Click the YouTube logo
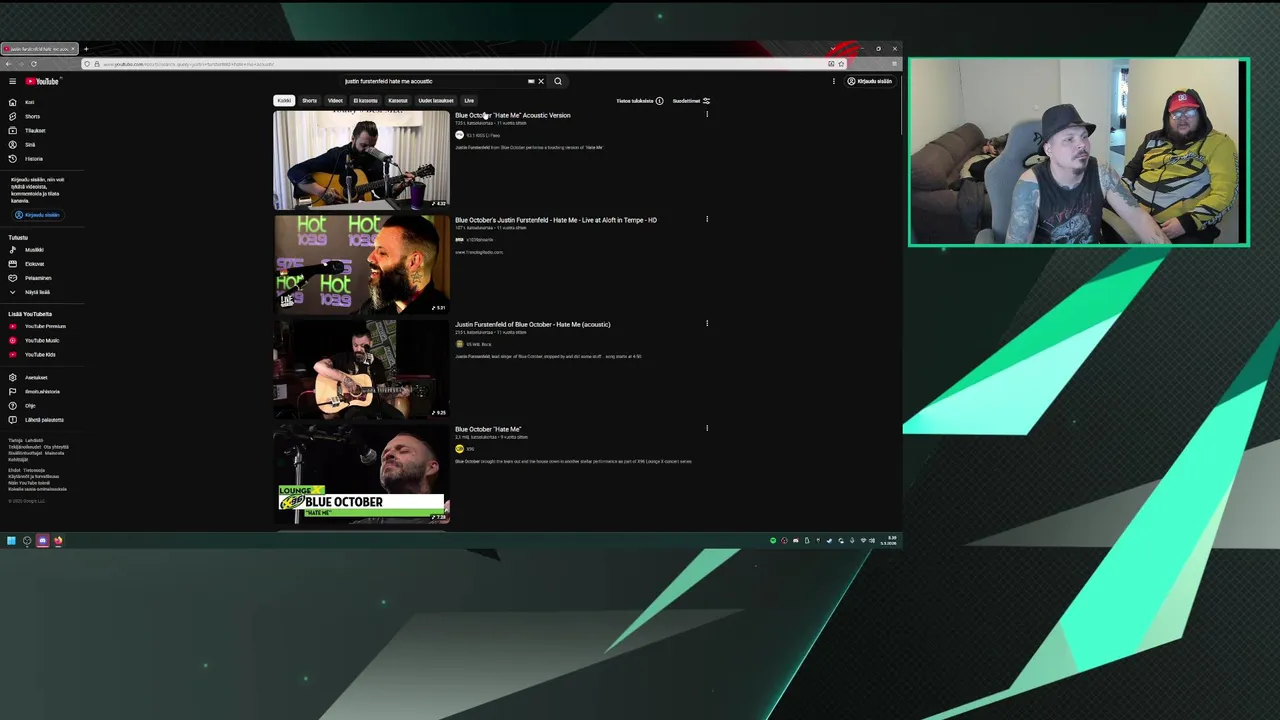The height and width of the screenshot is (720, 1280). tap(43, 81)
